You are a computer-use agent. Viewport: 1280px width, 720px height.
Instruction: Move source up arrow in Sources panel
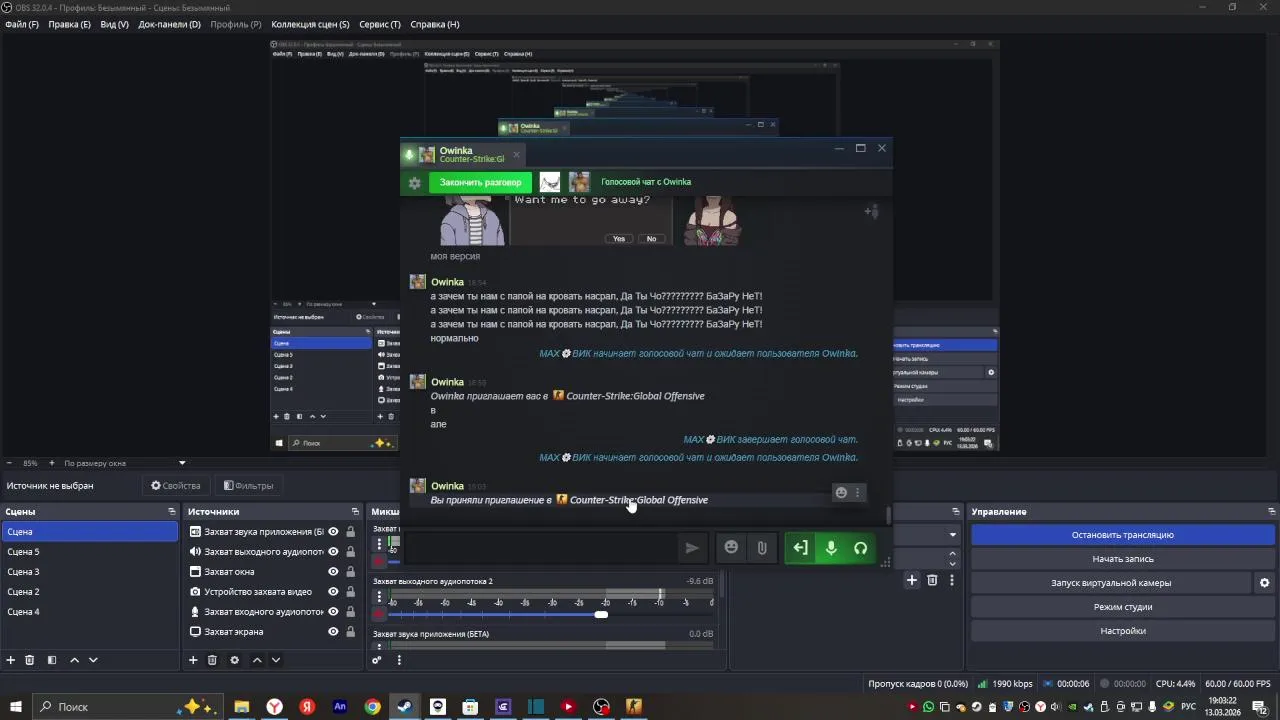tap(257, 660)
